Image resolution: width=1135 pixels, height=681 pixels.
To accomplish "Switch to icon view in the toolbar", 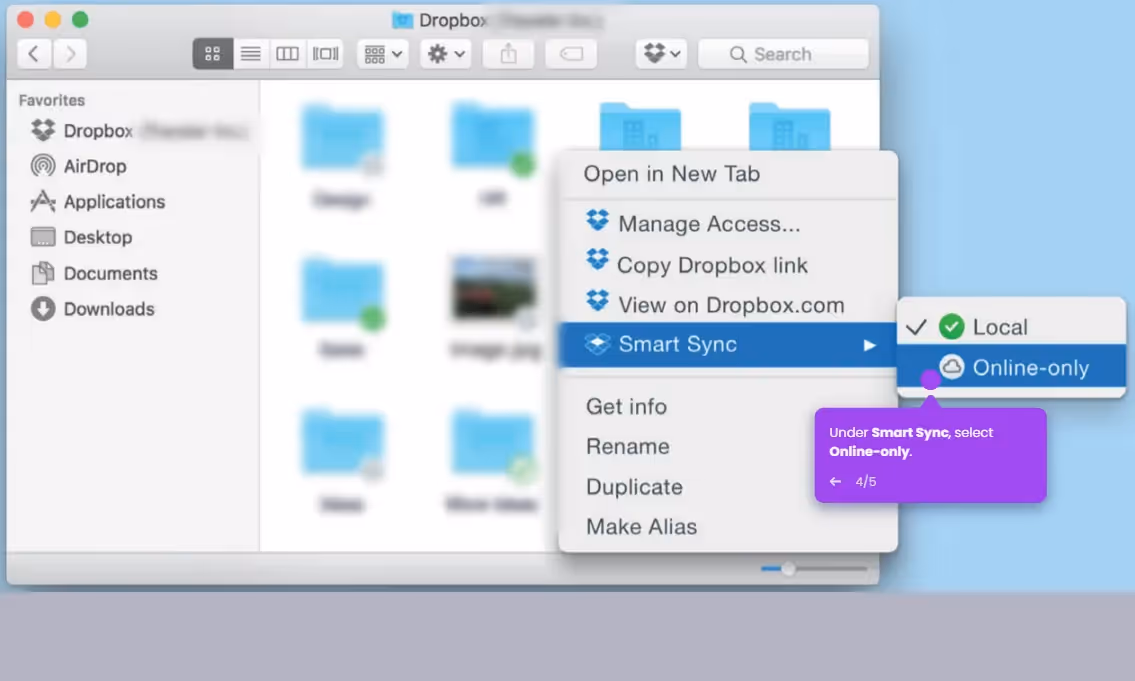I will pyautogui.click(x=212, y=54).
